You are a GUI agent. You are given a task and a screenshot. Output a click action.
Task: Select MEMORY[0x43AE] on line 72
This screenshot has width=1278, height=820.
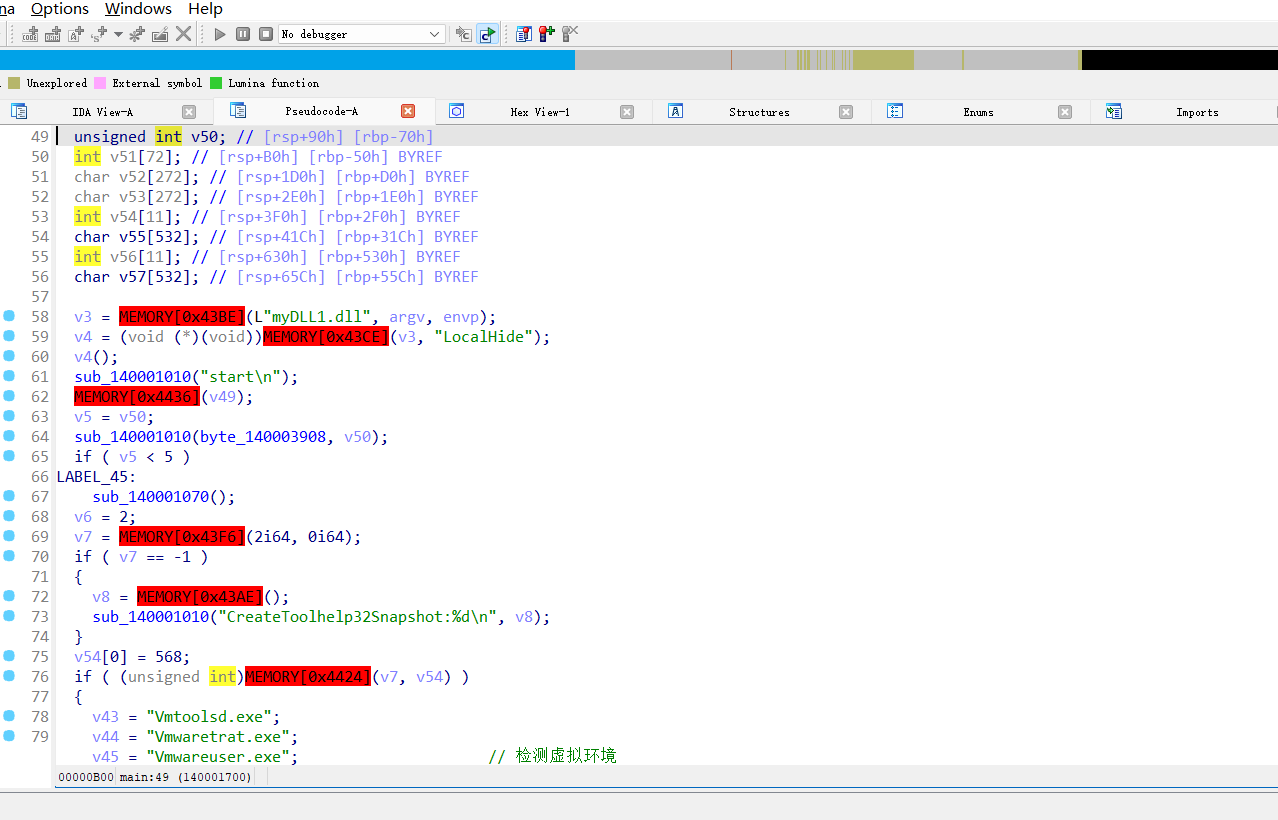pyautogui.click(x=199, y=596)
